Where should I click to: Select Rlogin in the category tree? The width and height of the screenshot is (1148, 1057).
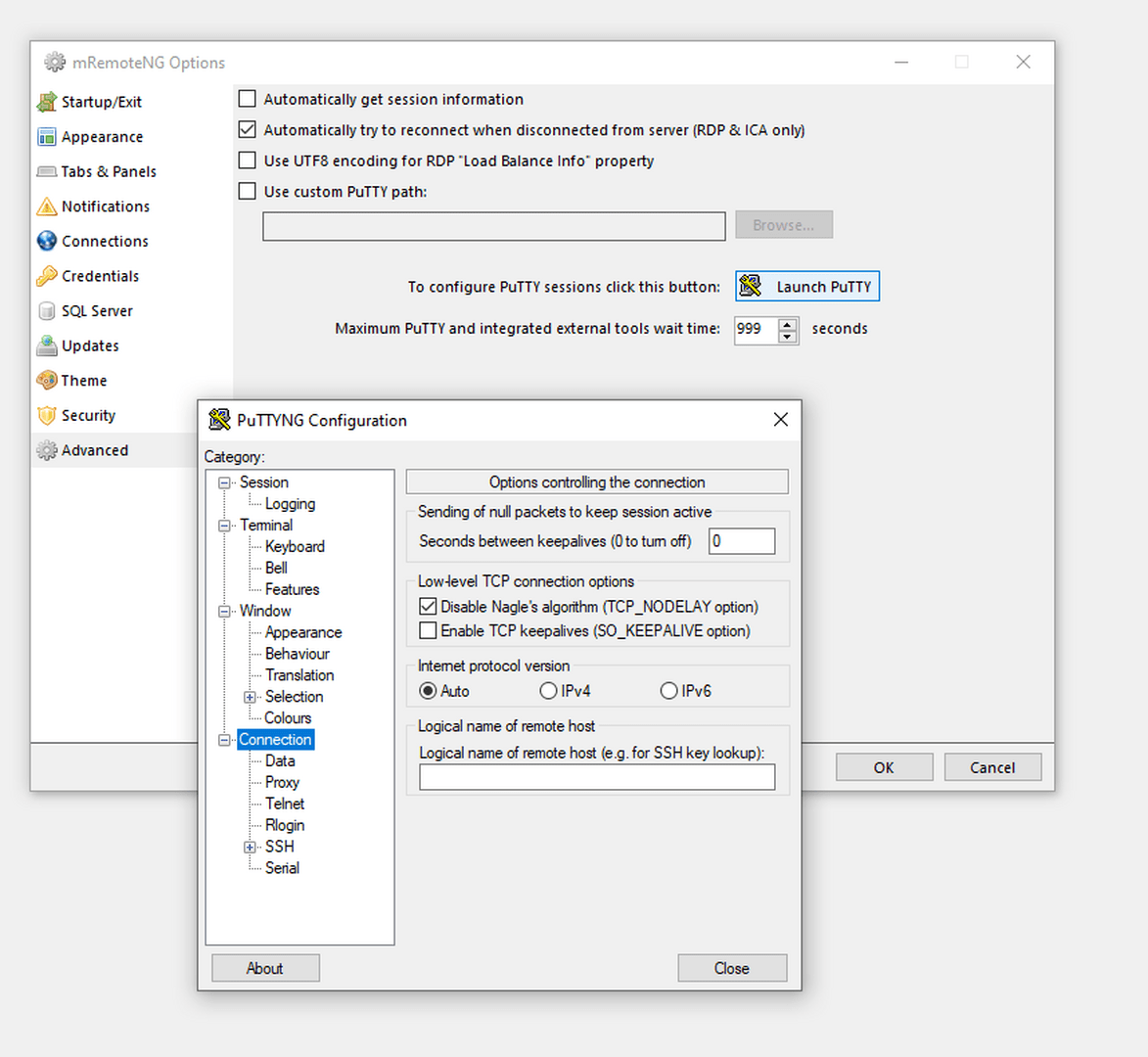[x=285, y=825]
